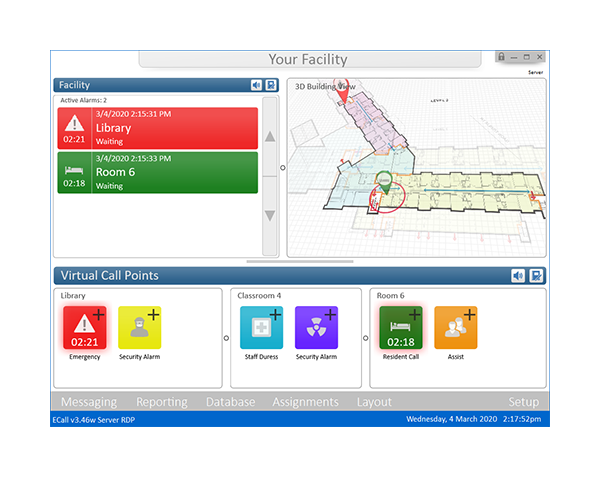Open the Messaging menu
Screen dimensions: 600x477
pyautogui.click(x=89, y=402)
